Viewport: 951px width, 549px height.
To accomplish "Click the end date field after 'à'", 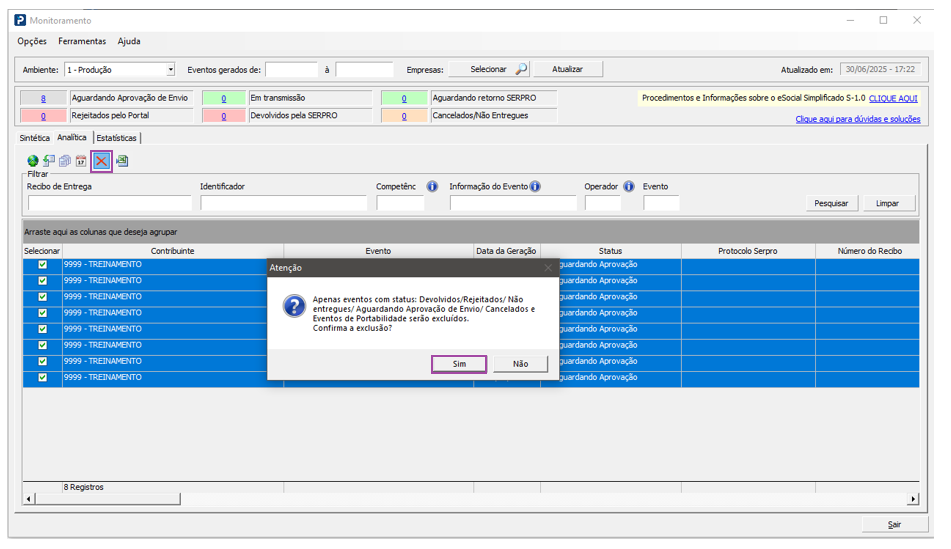I will coord(365,70).
